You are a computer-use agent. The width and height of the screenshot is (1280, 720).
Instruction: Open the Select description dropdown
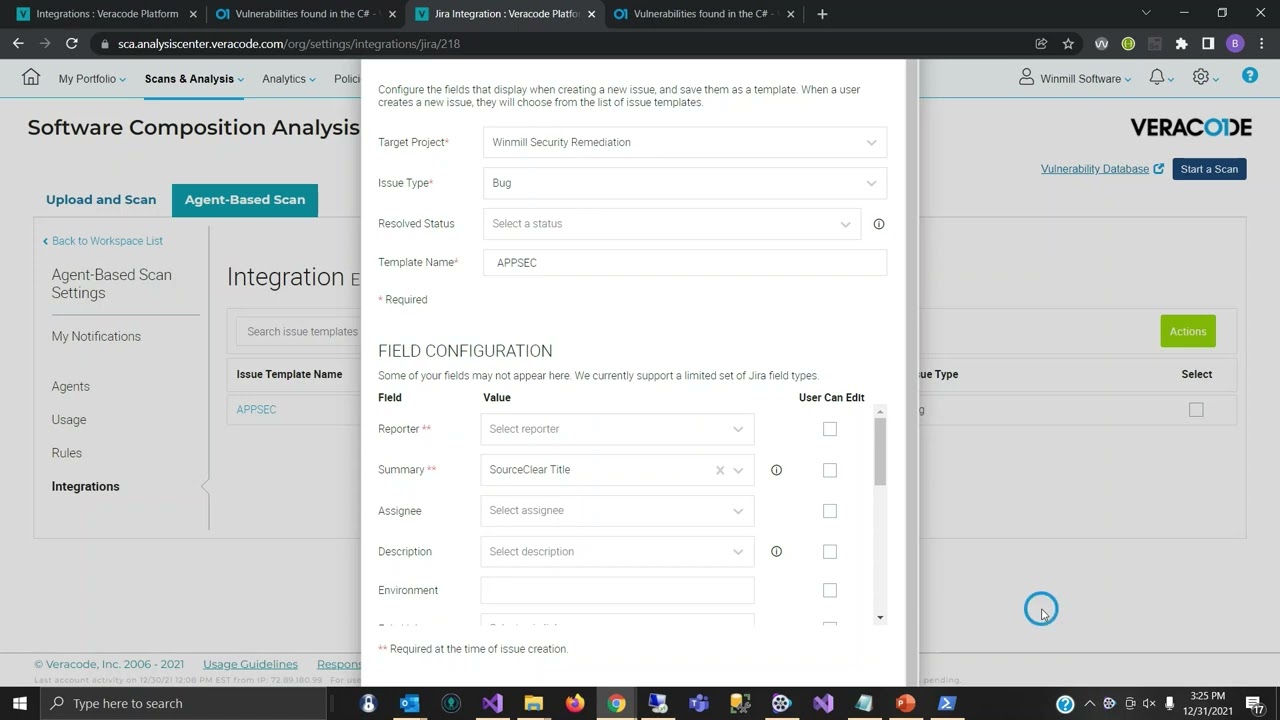click(x=617, y=552)
